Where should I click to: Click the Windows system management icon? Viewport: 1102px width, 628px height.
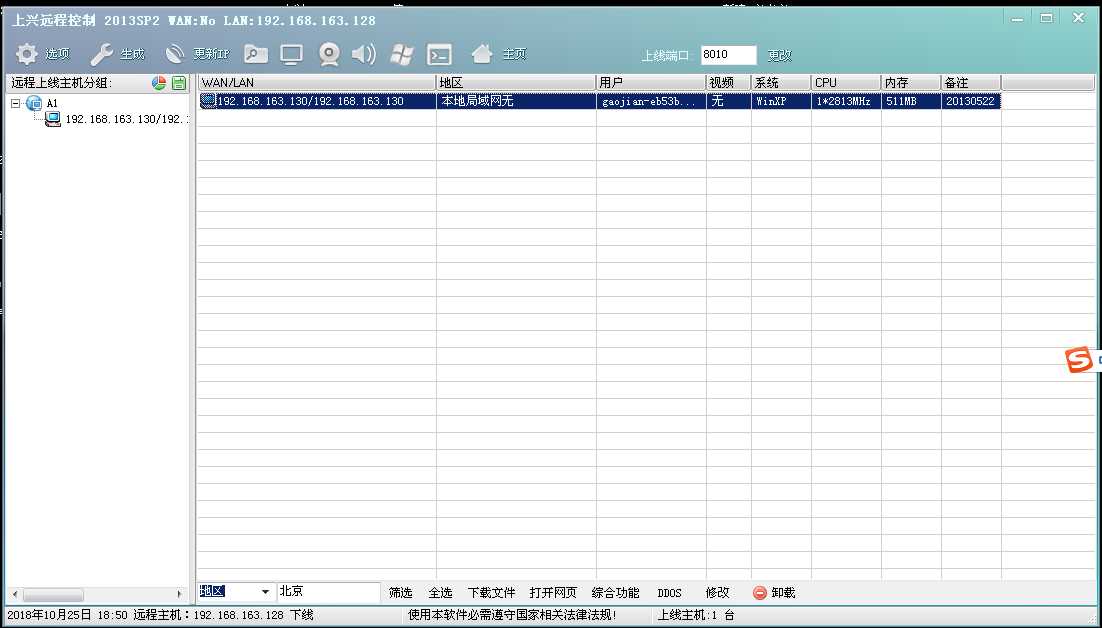click(402, 54)
